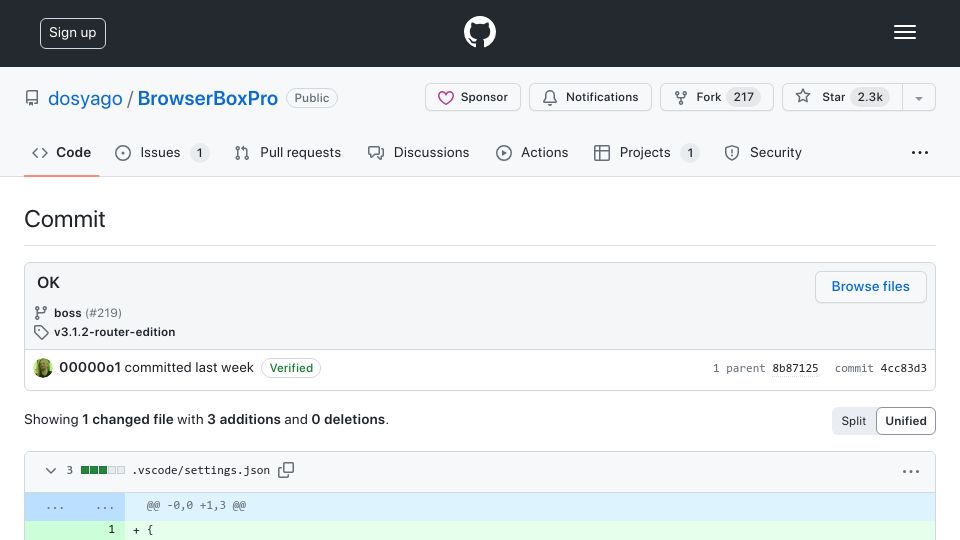This screenshot has height=540, width=960.
Task: Open pull request #219 link
Action: (103, 313)
